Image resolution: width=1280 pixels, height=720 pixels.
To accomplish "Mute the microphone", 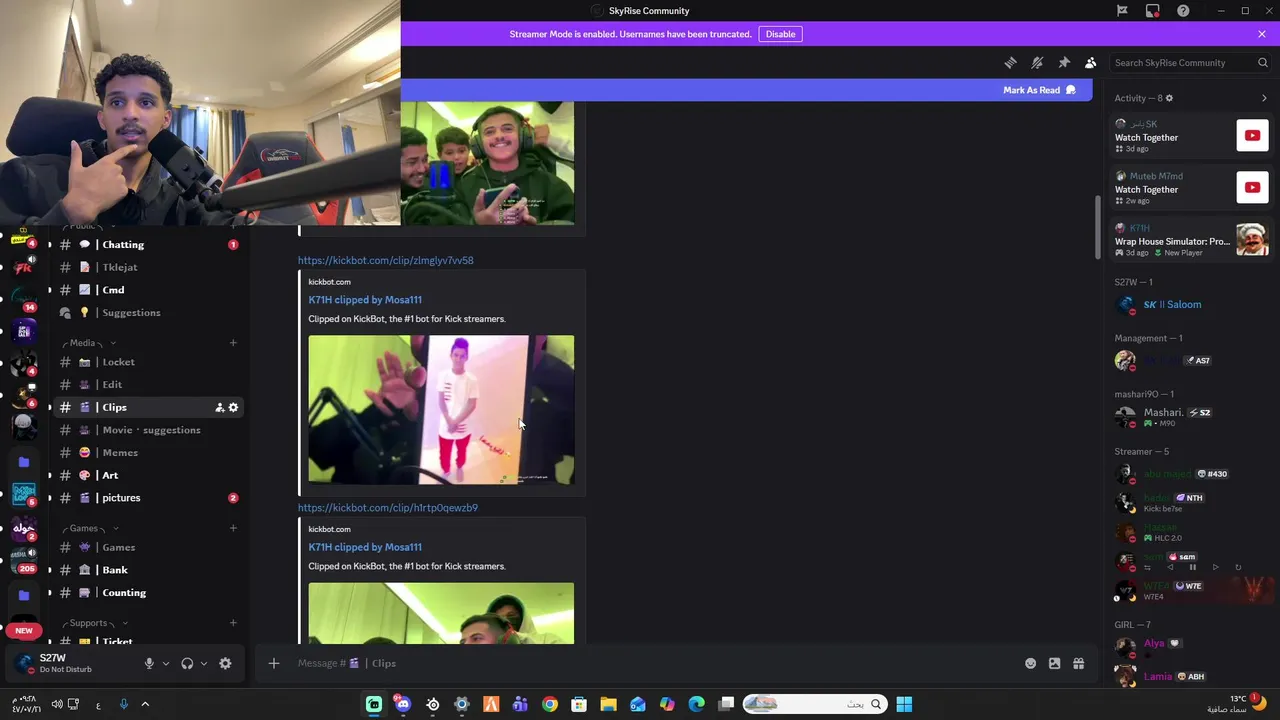I will pyautogui.click(x=149, y=663).
